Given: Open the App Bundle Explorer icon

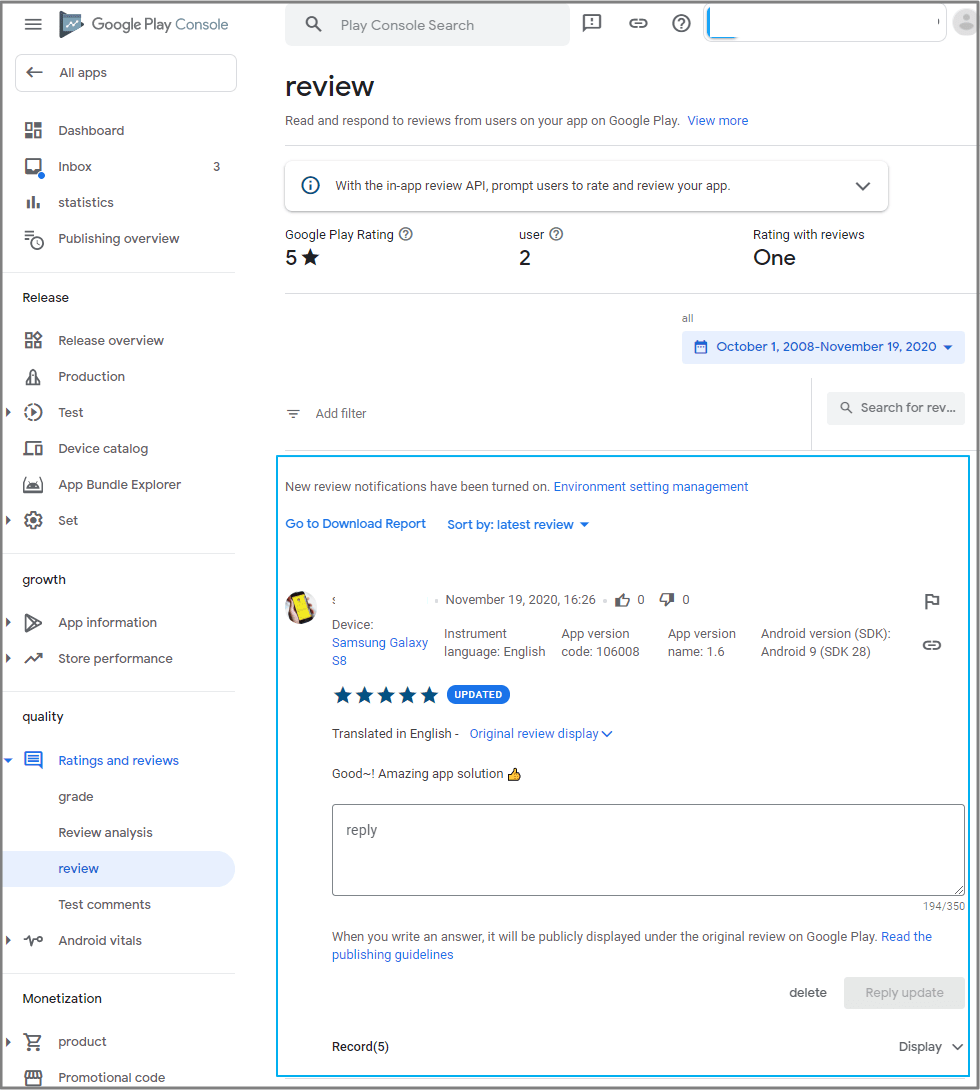Looking at the screenshot, I should coord(34,484).
